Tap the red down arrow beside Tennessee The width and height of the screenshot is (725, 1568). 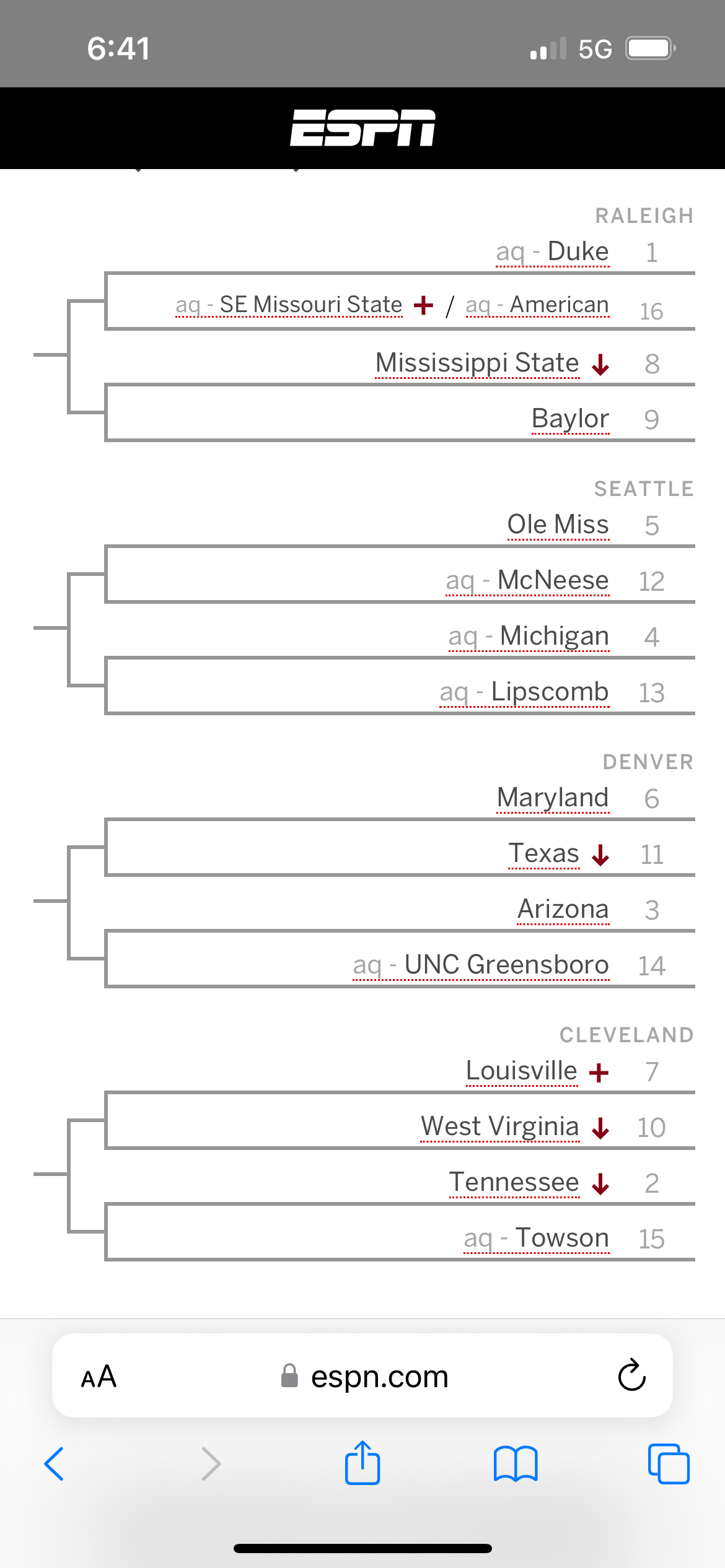point(600,1183)
